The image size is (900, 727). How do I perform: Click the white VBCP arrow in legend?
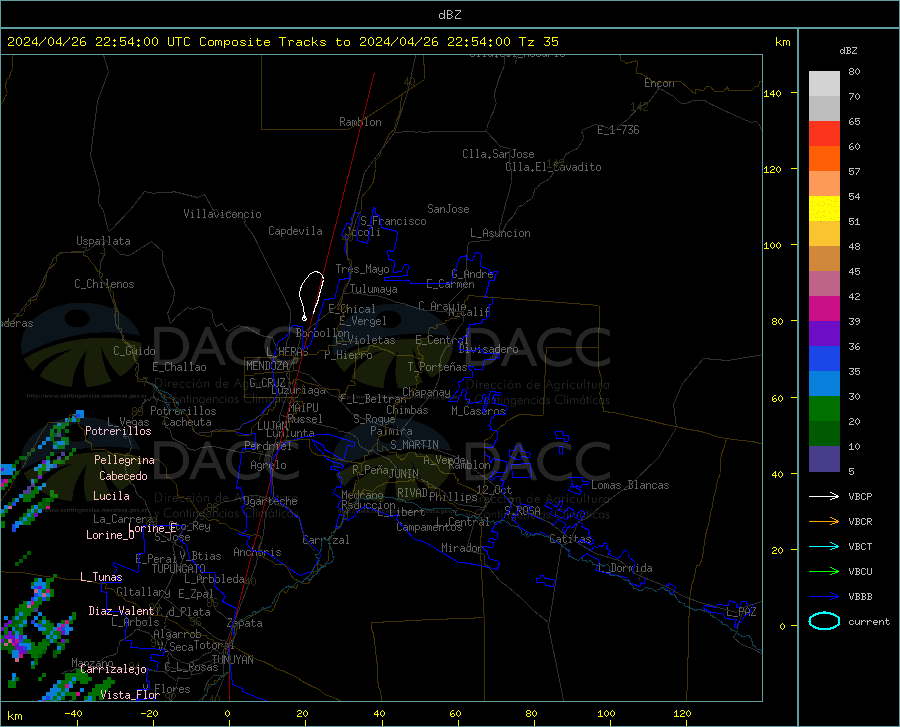(824, 496)
